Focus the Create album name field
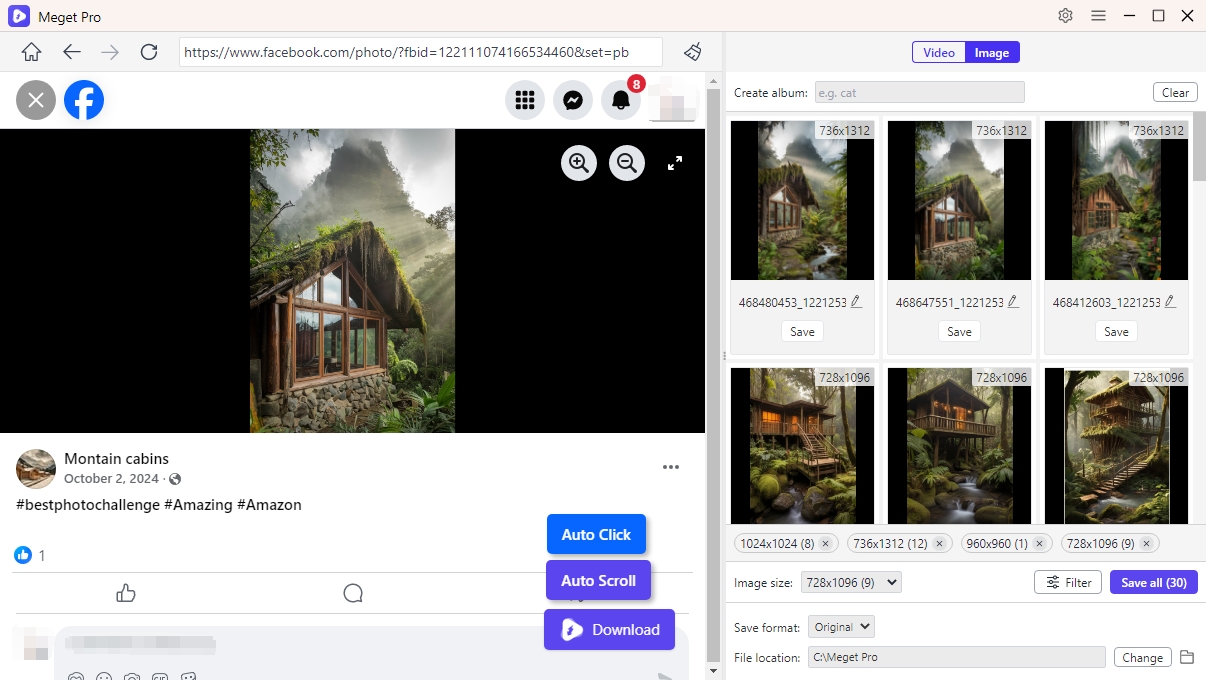 coord(920,92)
